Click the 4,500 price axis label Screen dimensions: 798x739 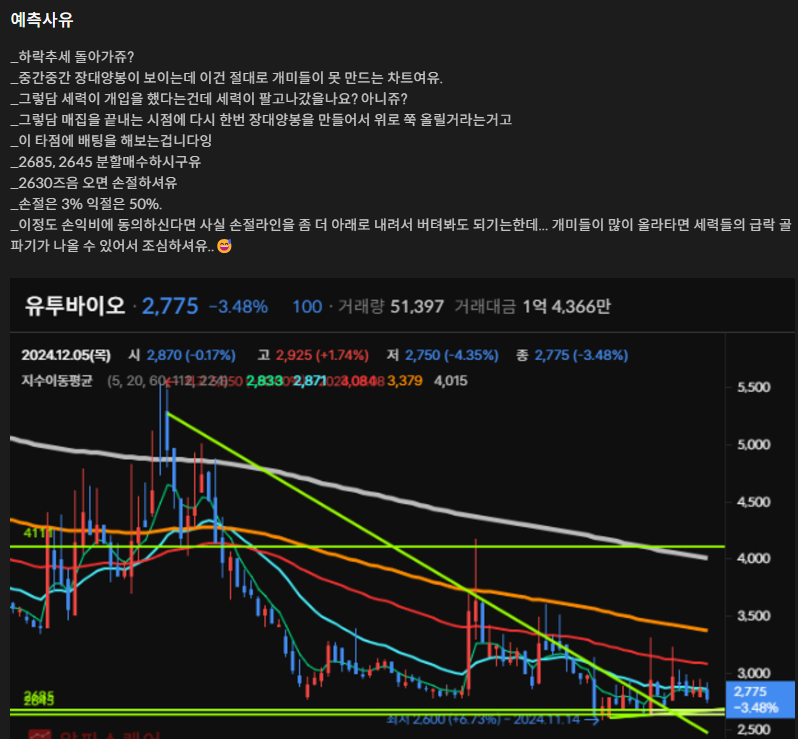click(x=754, y=502)
